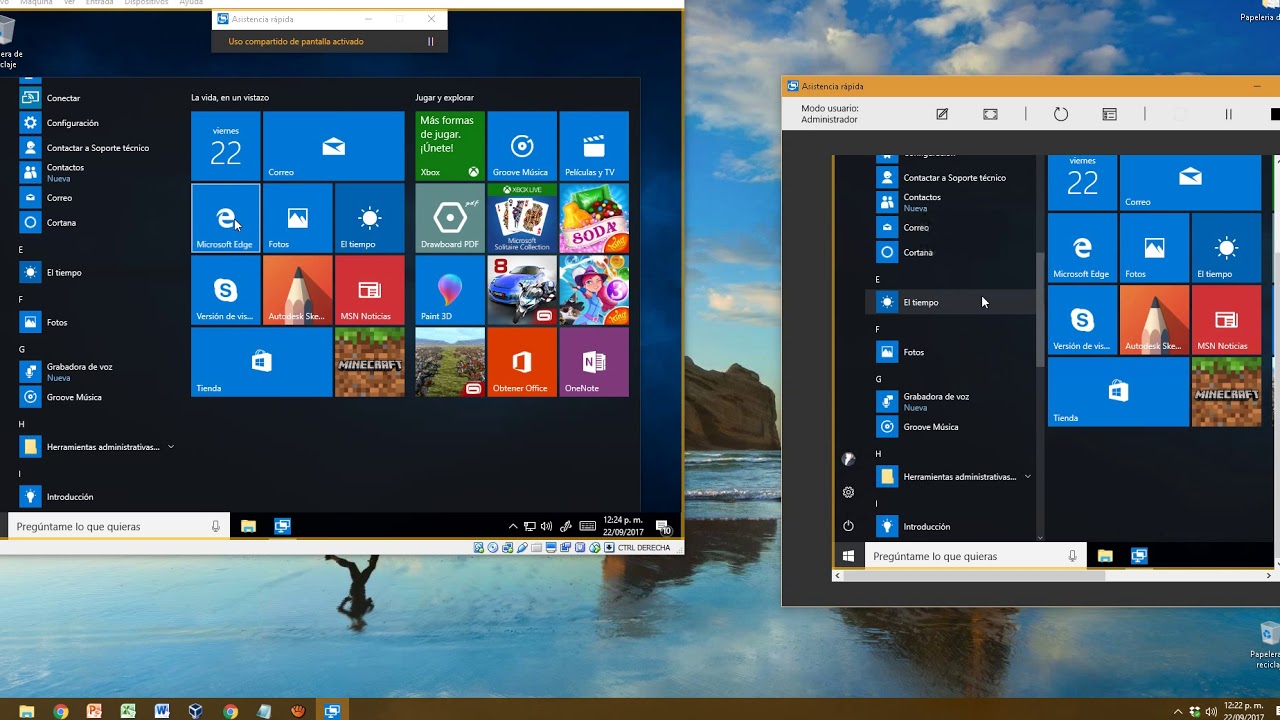Show hidden tray icons in left window taskbar

[513, 526]
